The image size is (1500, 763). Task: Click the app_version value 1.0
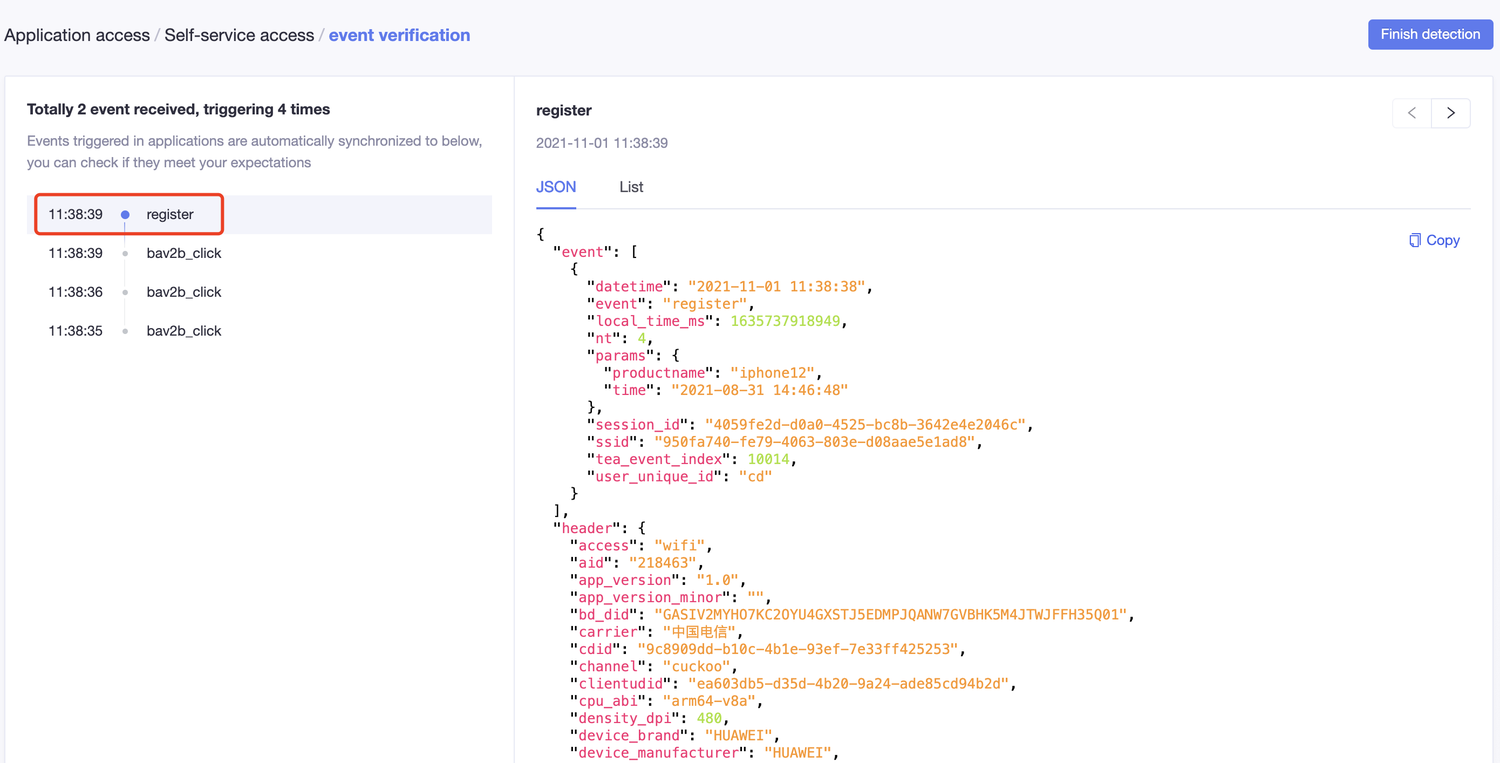click(717, 580)
